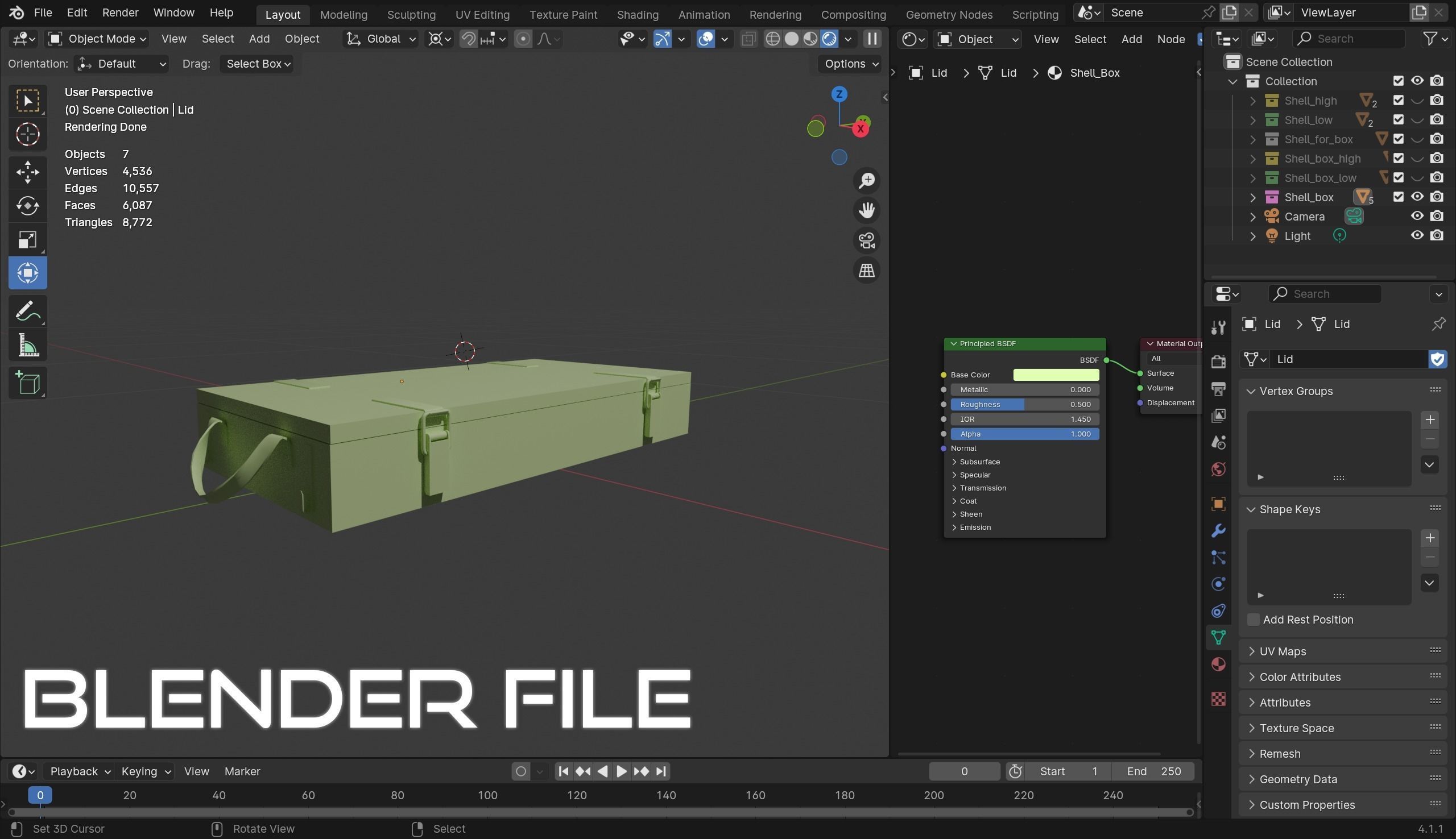Switch perspective/orthographic grid icon
This screenshot has width=1456, height=839.
pos(867,270)
